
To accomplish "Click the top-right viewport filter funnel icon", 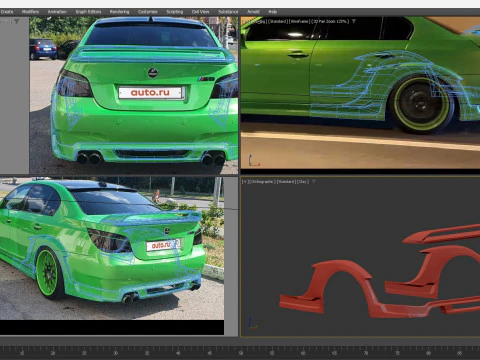I will pos(354,21).
